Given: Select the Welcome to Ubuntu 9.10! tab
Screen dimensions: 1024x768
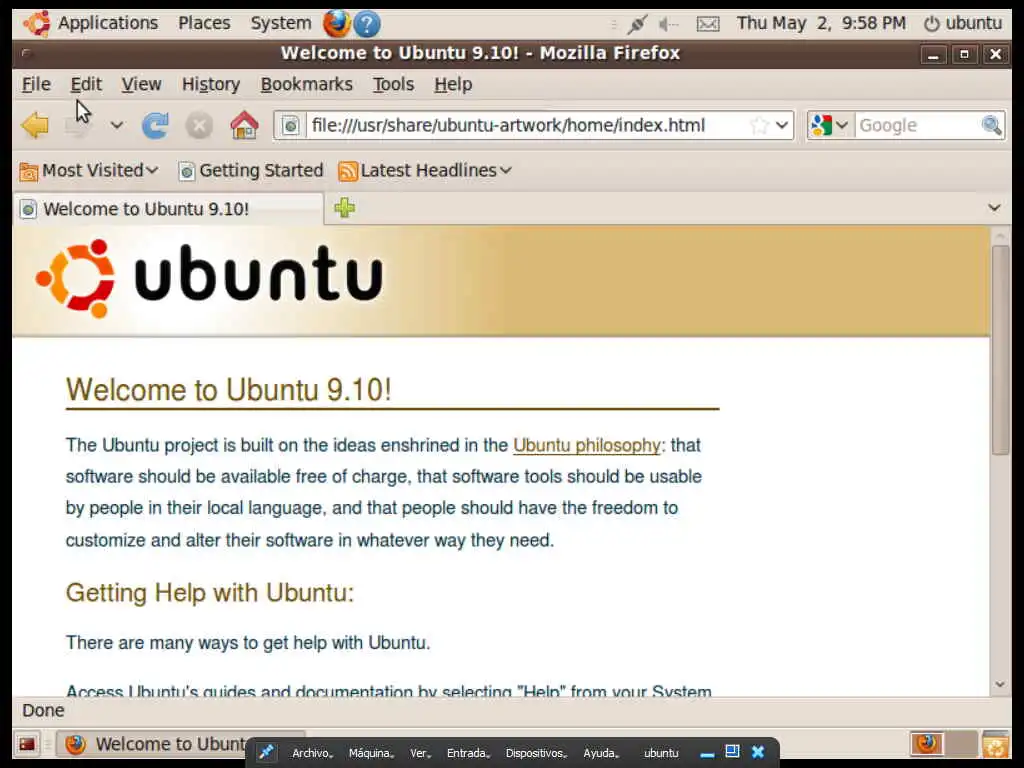Looking at the screenshot, I should [168, 209].
